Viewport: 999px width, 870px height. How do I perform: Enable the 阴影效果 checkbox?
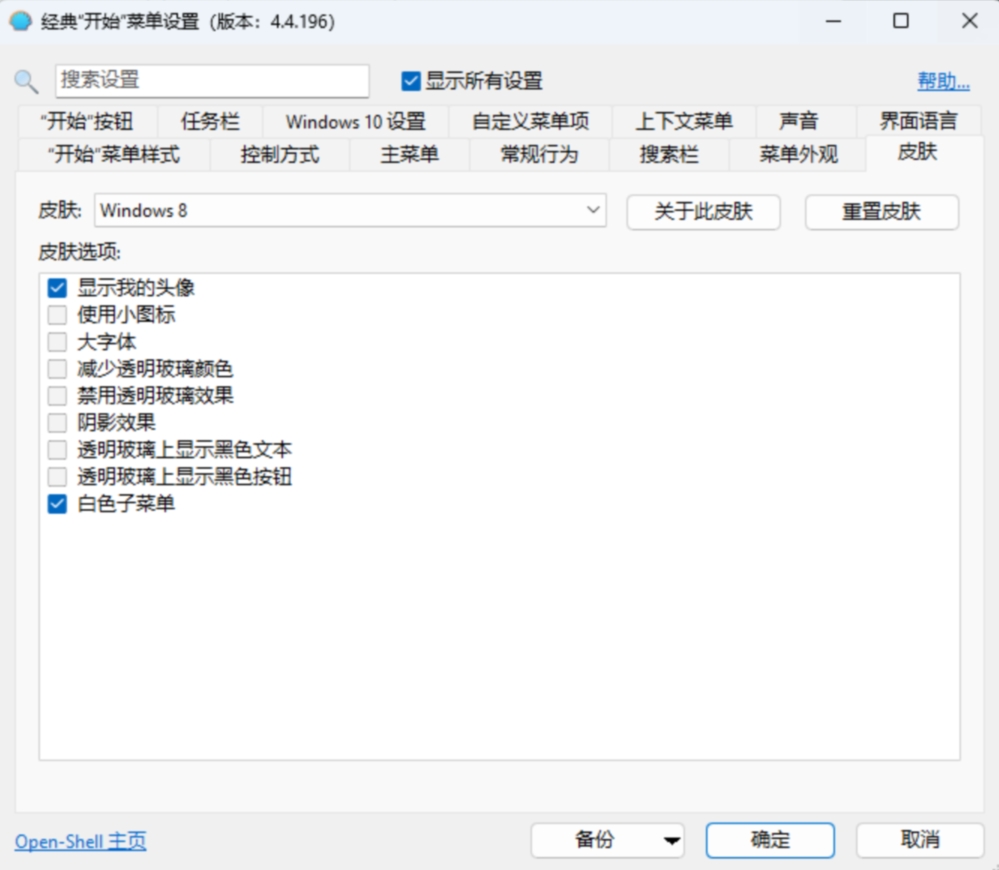pyautogui.click(x=57, y=423)
